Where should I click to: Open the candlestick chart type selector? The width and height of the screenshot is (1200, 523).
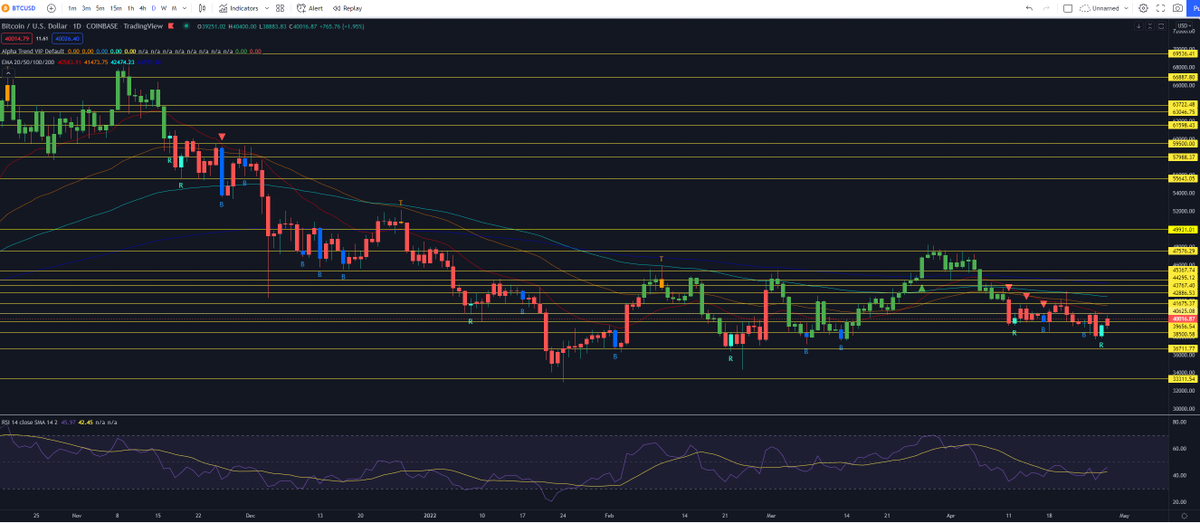(200, 8)
